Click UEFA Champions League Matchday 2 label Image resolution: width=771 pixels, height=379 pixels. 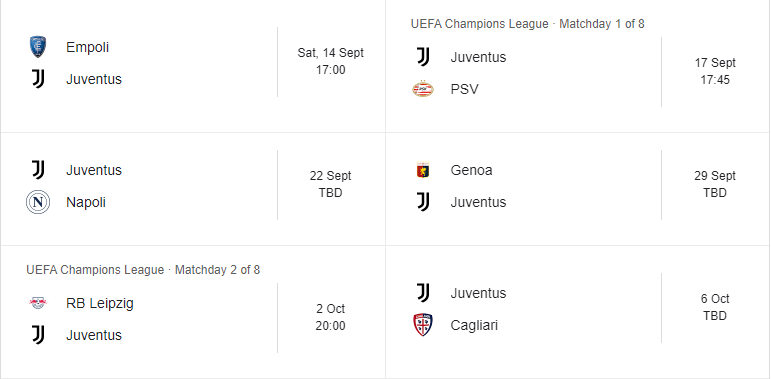[143, 269]
